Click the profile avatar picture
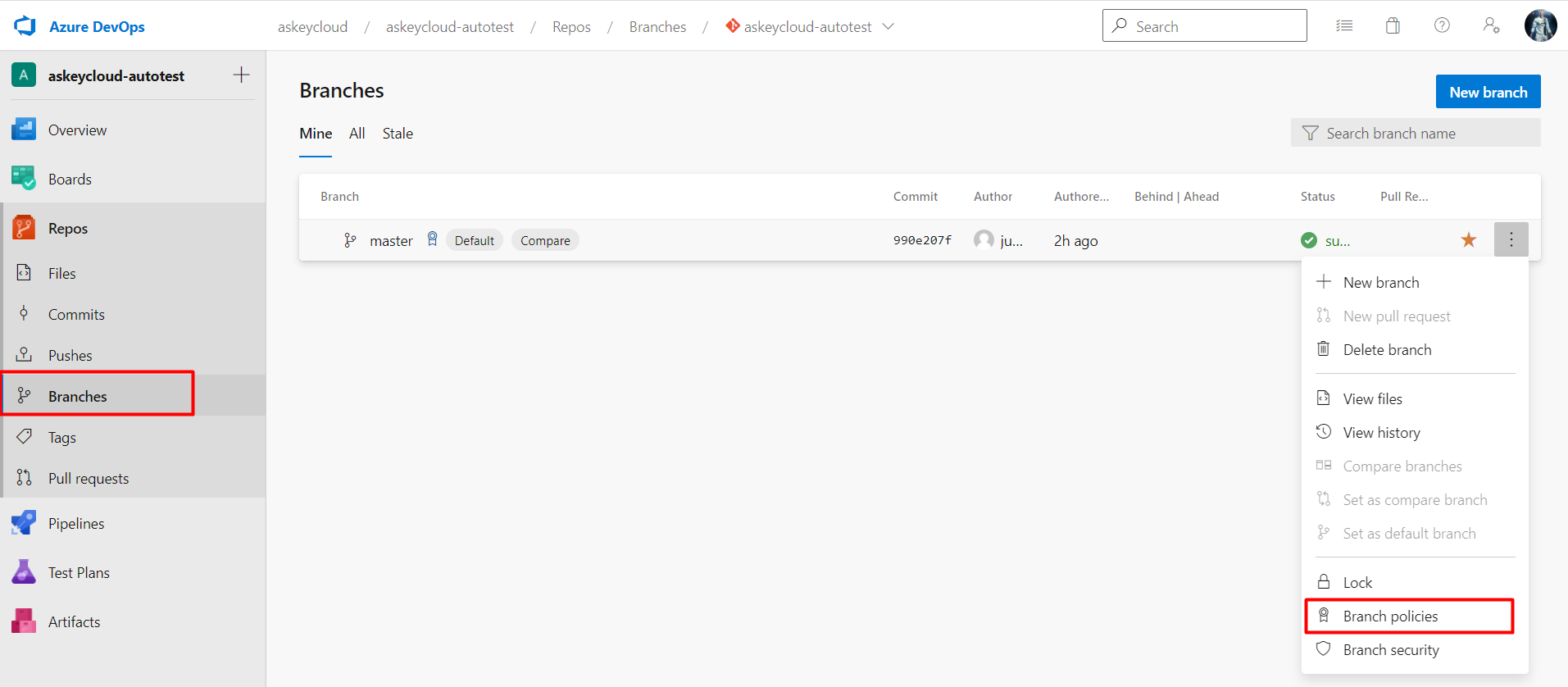The height and width of the screenshot is (687, 1568). tap(1540, 25)
